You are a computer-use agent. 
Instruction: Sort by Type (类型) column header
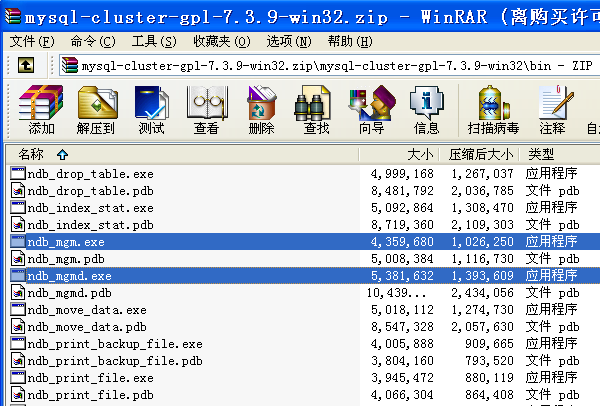pyautogui.click(x=559, y=155)
